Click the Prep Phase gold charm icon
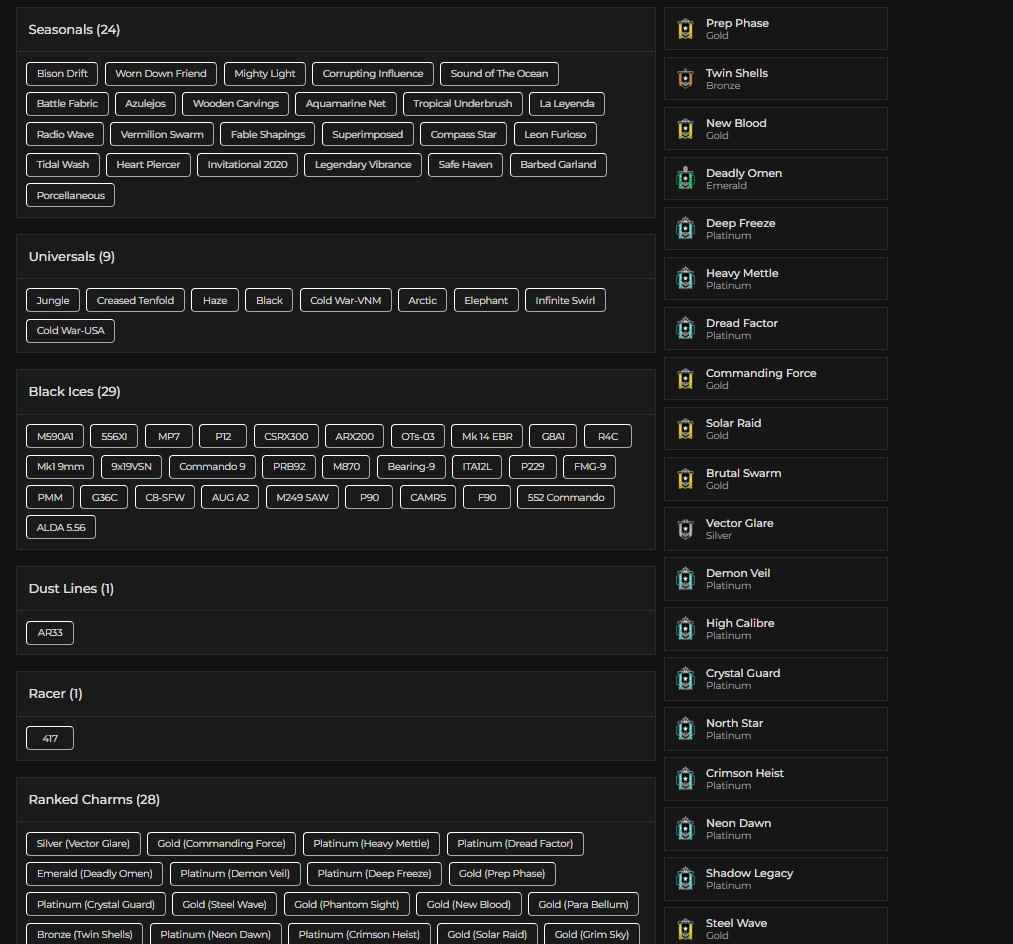 point(686,29)
